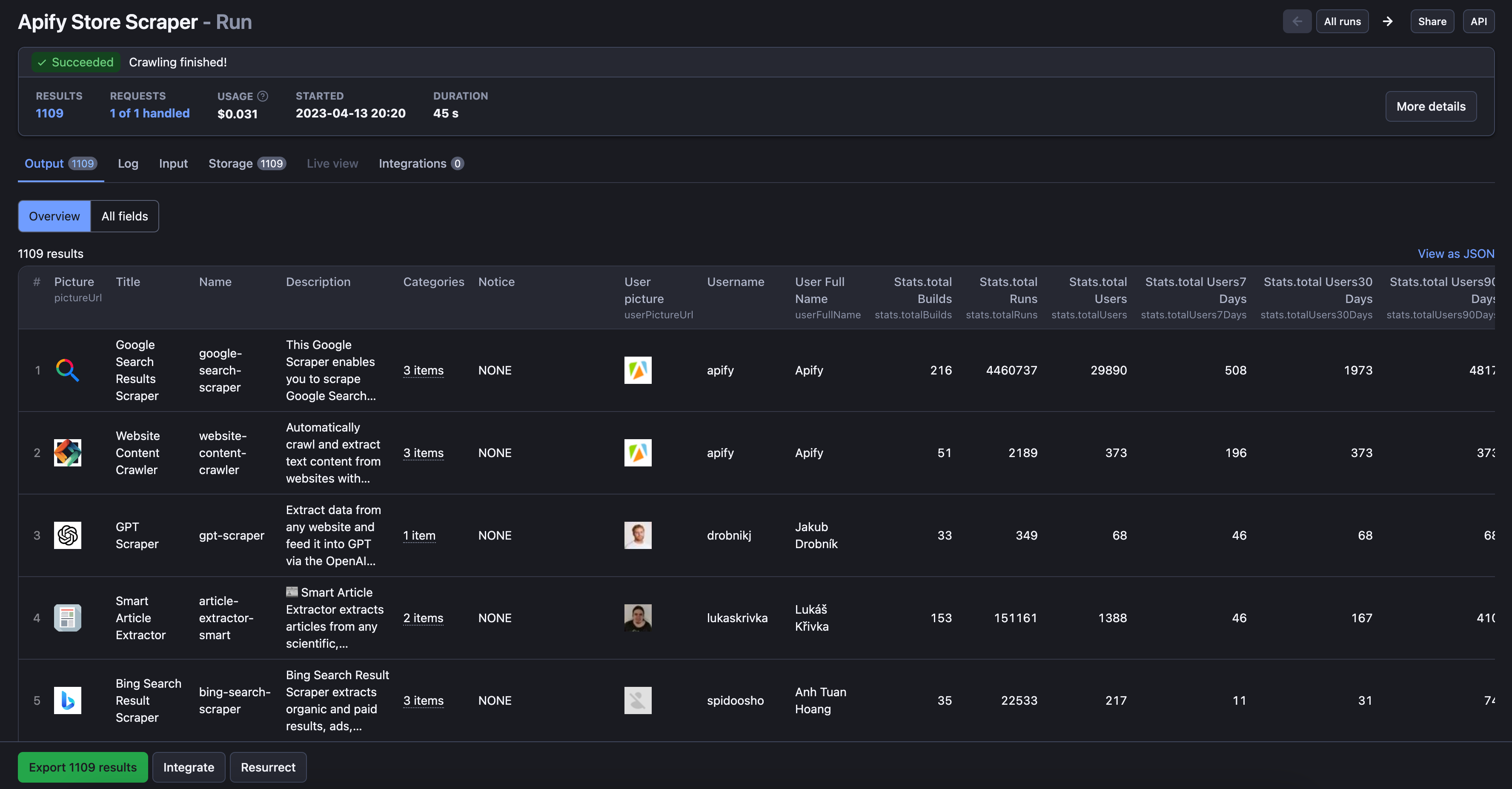Click Google Search Results Scraper title
The width and height of the screenshot is (1512, 789).
coord(137,370)
